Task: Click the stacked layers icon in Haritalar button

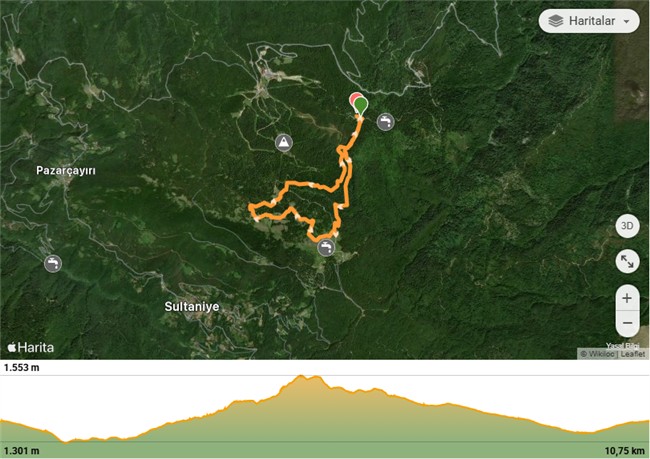Action: pyautogui.click(x=556, y=21)
